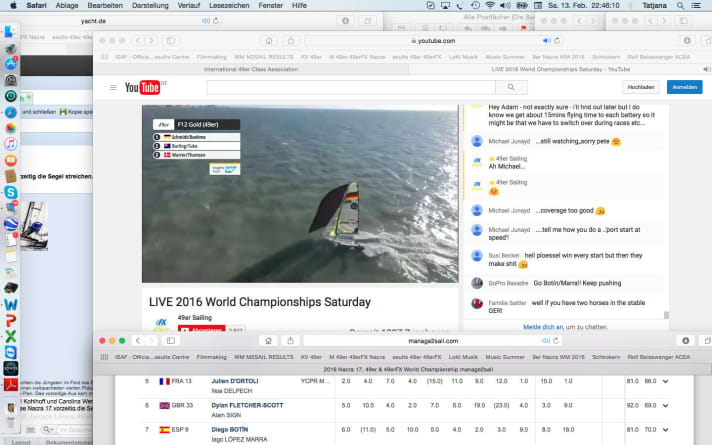Open the Wi-Fi menu bar icon
The height and width of the screenshot is (445, 712).
coord(490,5)
